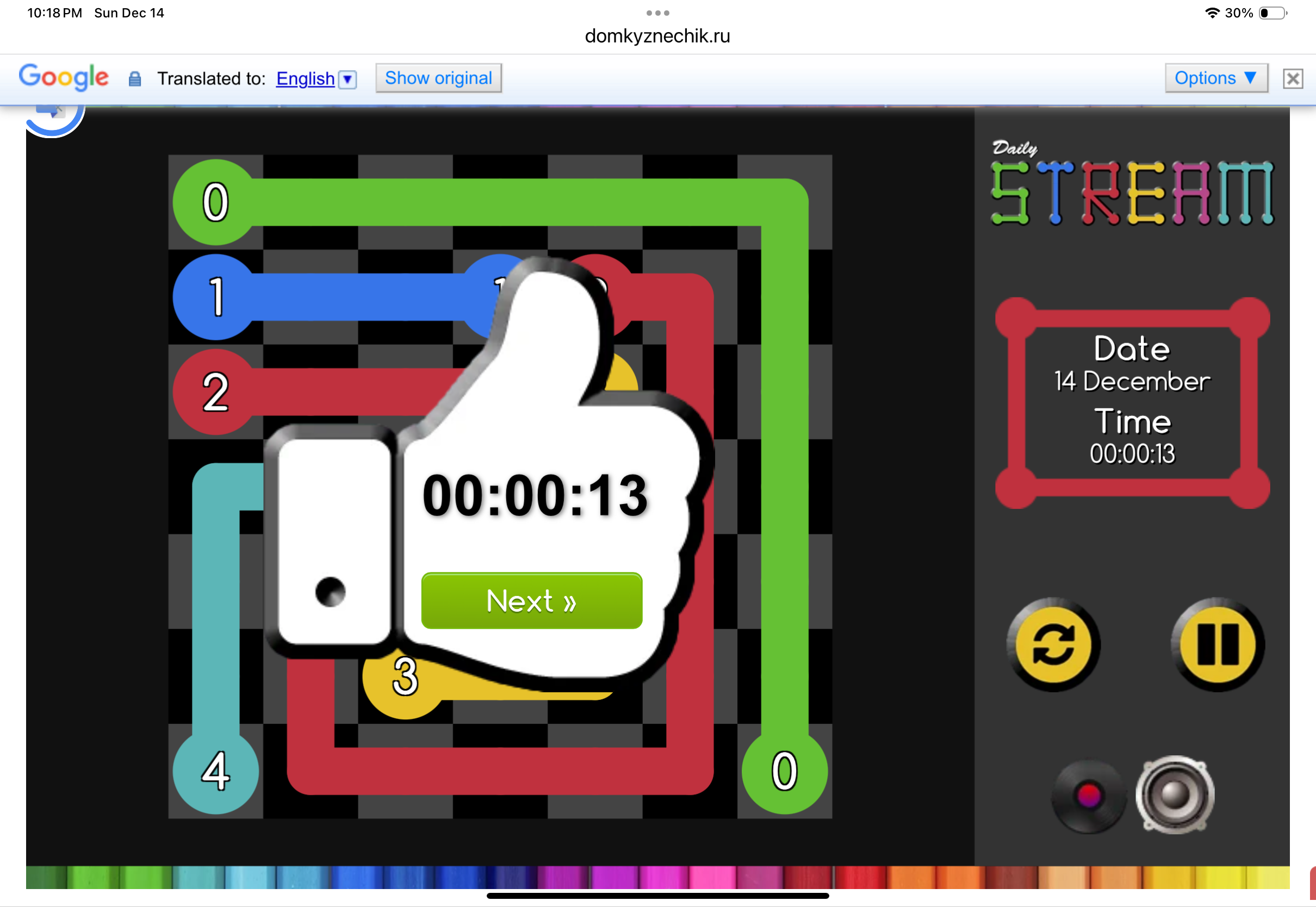Screen dimensions: 1316x907
Task: Close the Google Translate bar
Action: [x=1292, y=78]
